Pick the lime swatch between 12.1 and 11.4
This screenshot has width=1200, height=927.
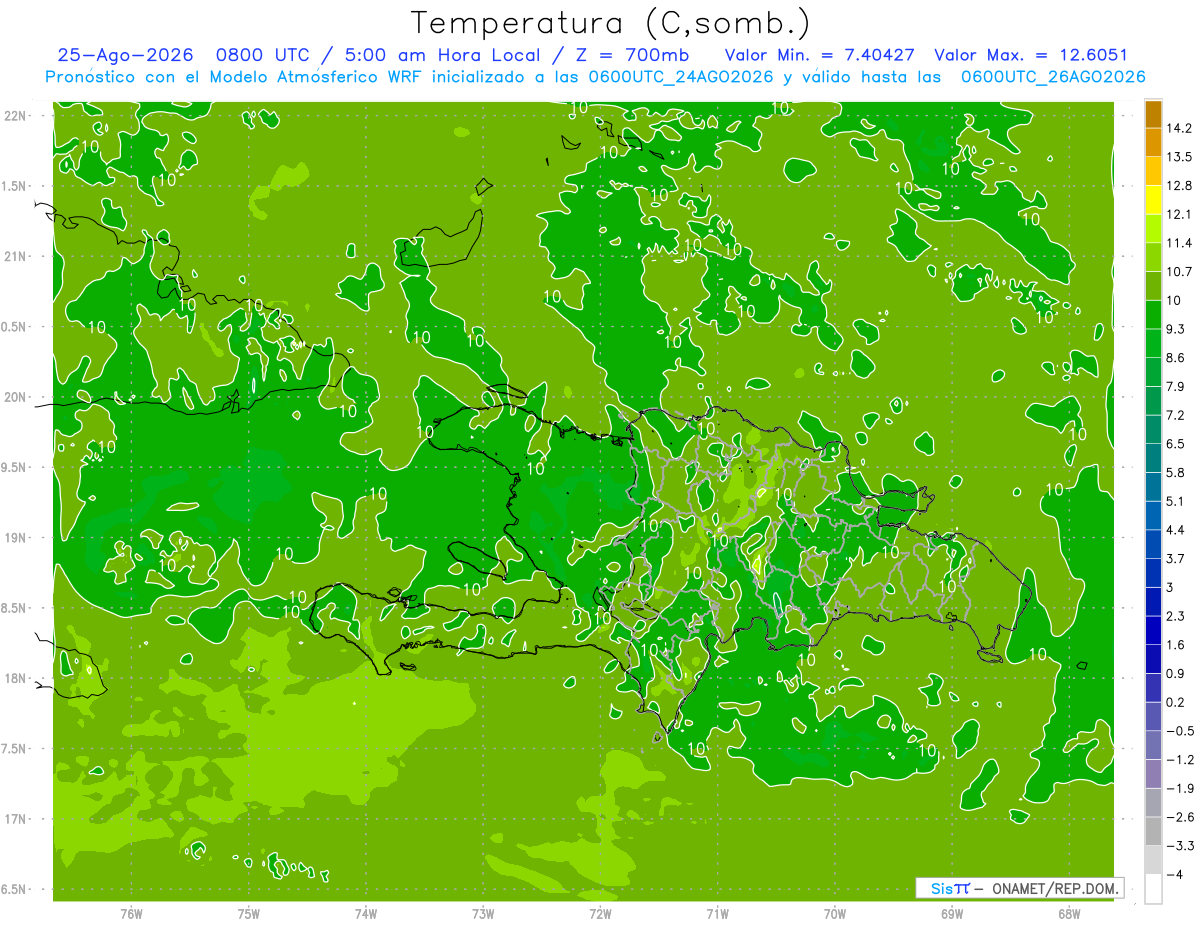point(1153,228)
